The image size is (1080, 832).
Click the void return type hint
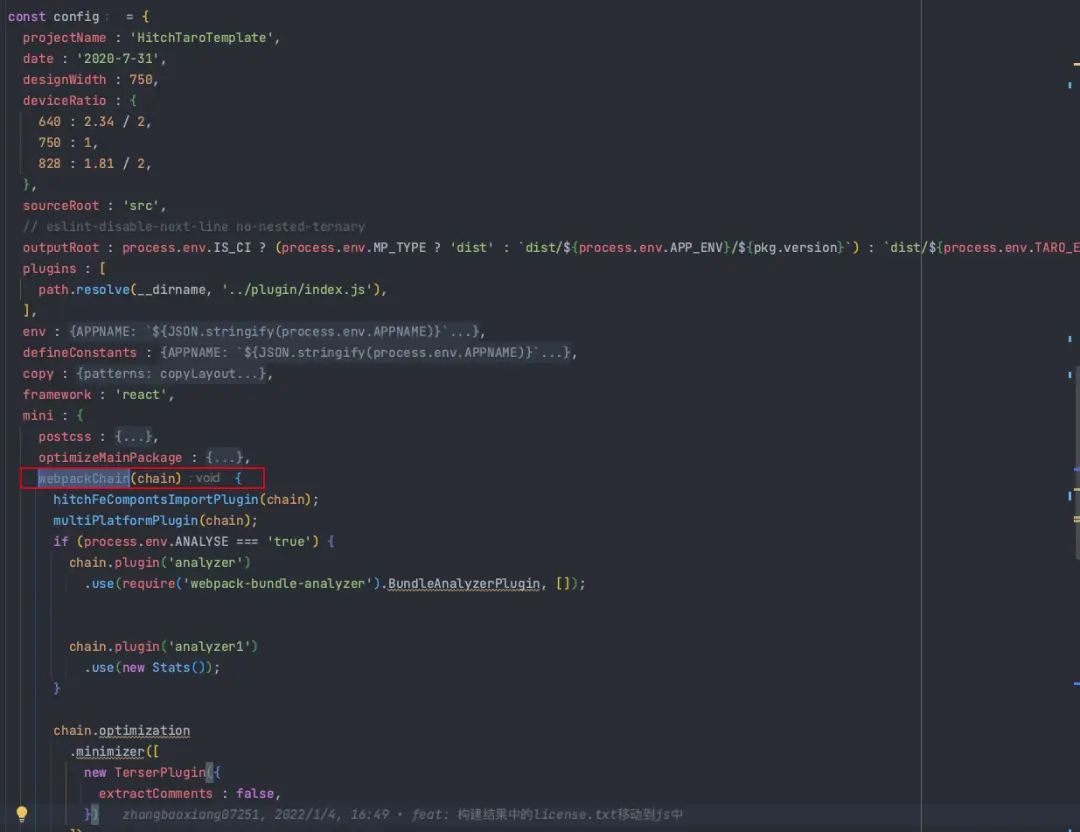[x=207, y=478]
